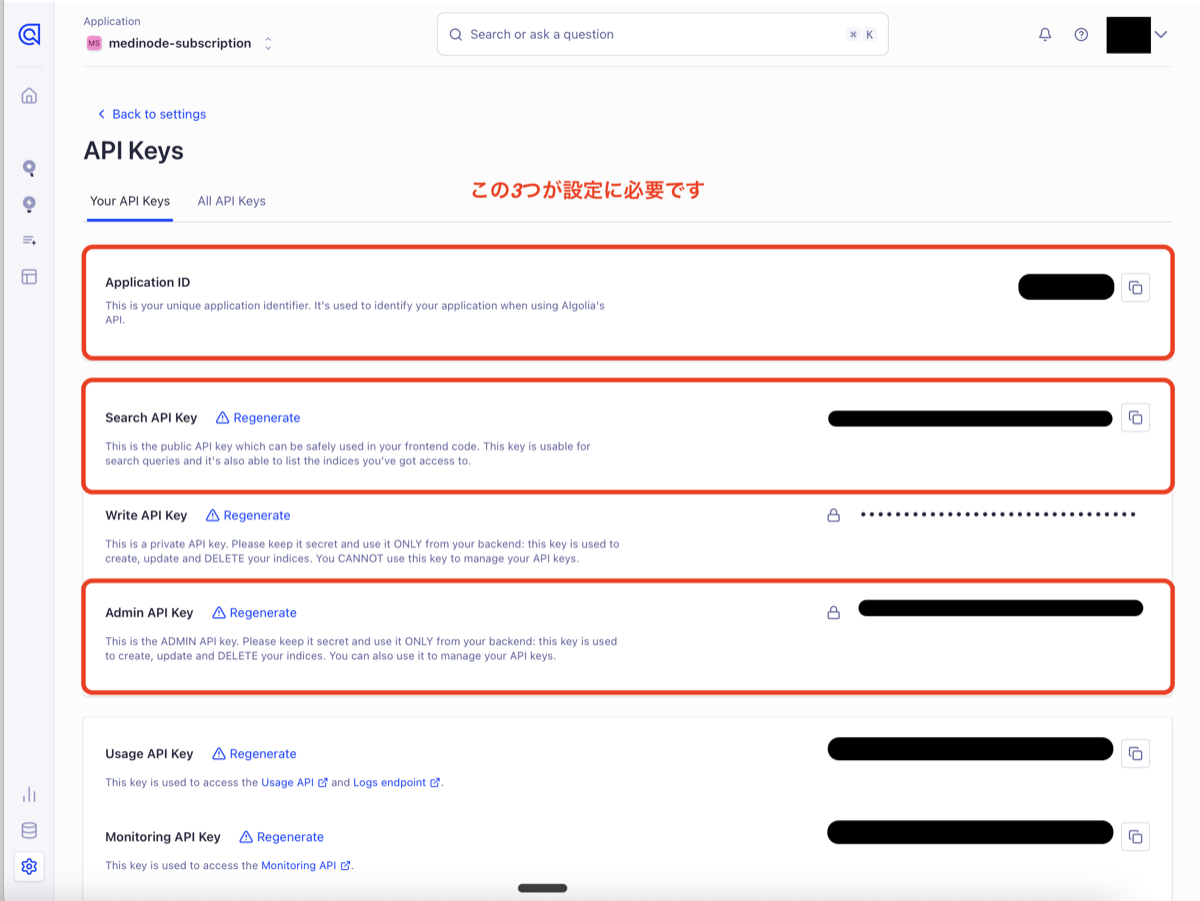Click the MS application badge icon
Image resolution: width=1200 pixels, height=901 pixels.
click(x=94, y=44)
